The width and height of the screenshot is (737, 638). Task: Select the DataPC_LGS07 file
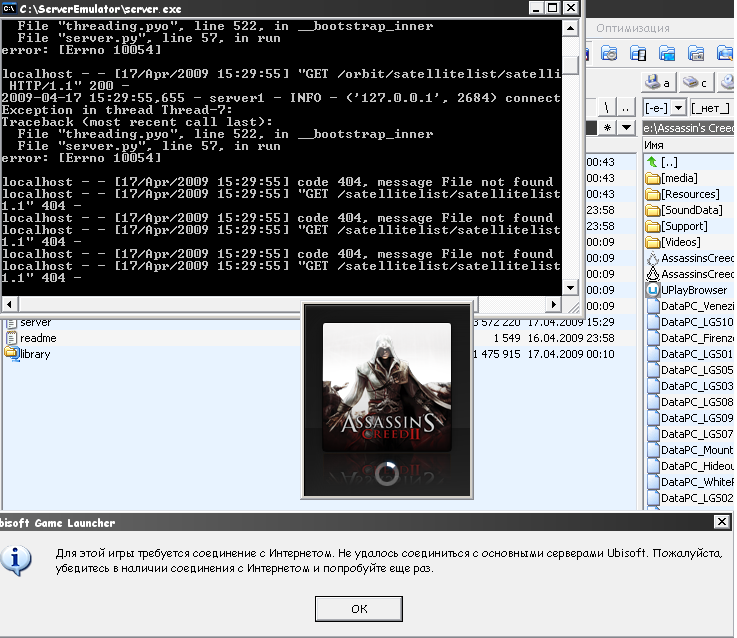coord(690,434)
